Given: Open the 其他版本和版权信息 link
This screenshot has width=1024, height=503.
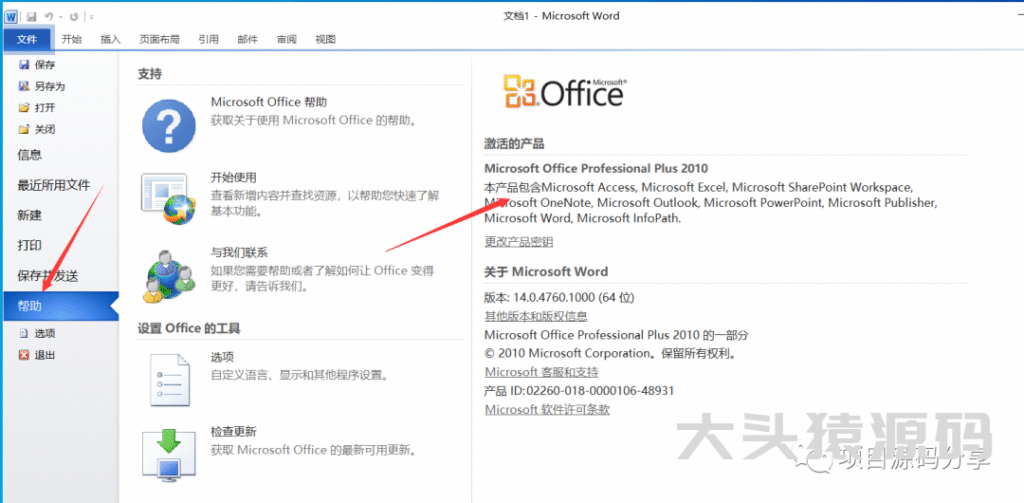Looking at the screenshot, I should click(536, 316).
